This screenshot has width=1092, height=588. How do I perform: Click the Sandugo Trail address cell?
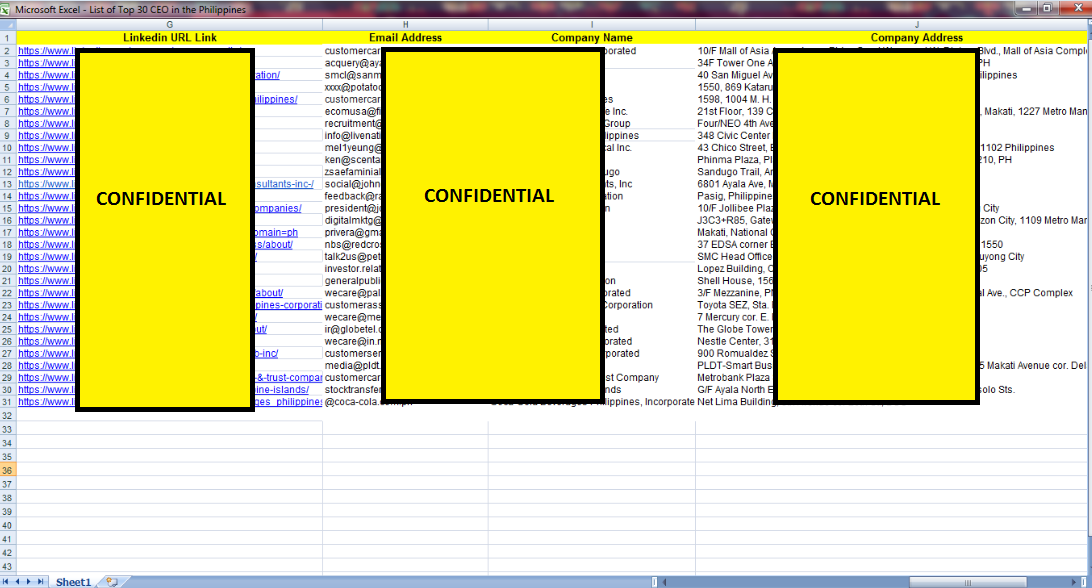(x=735, y=172)
